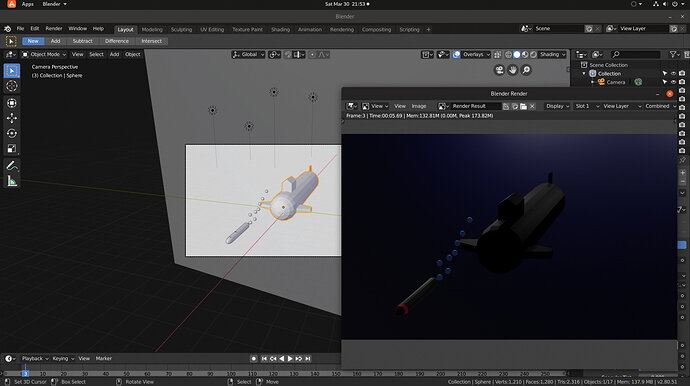
Task: Open the Combined pass dropdown
Action: 660,106
